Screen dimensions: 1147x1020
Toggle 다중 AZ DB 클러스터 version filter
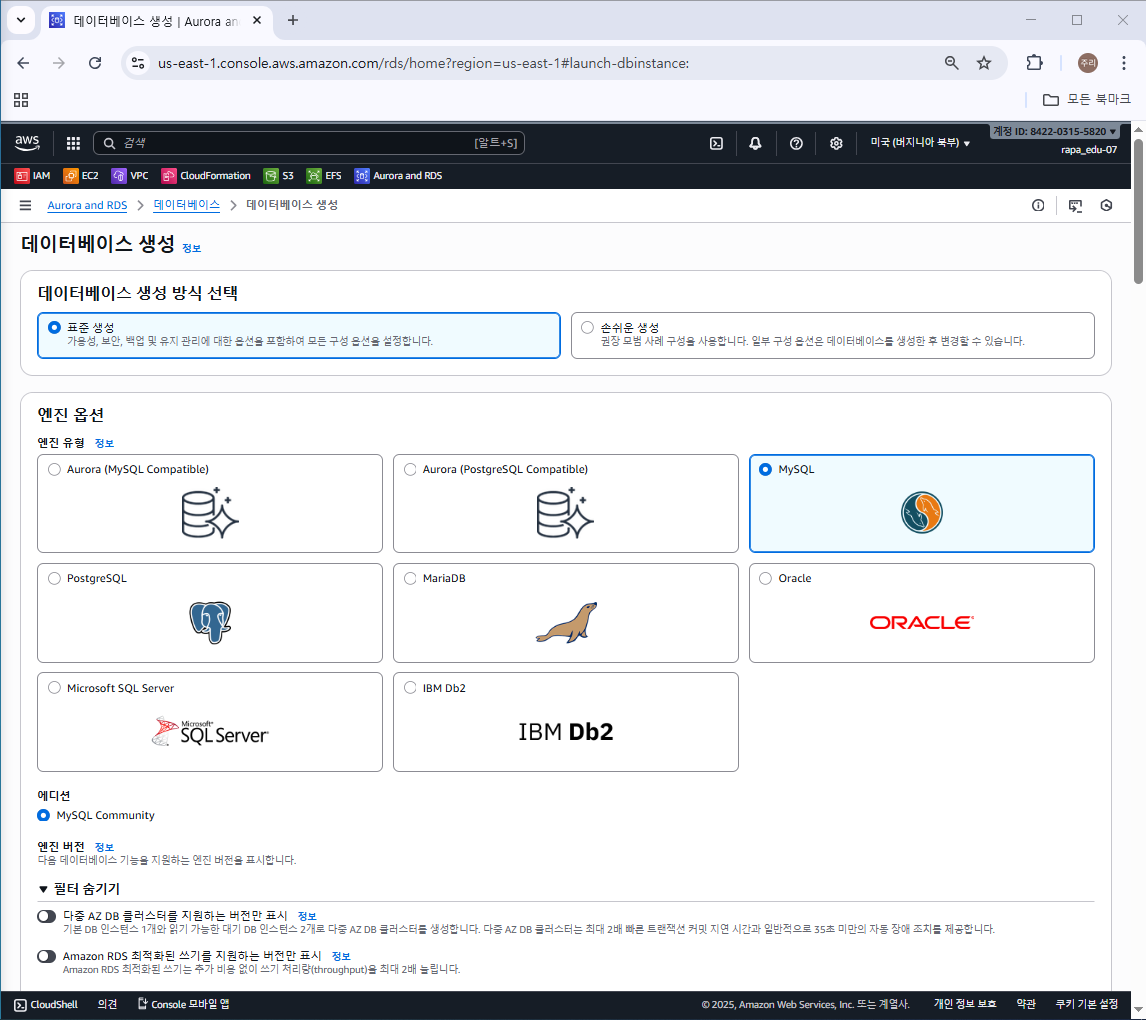47,916
